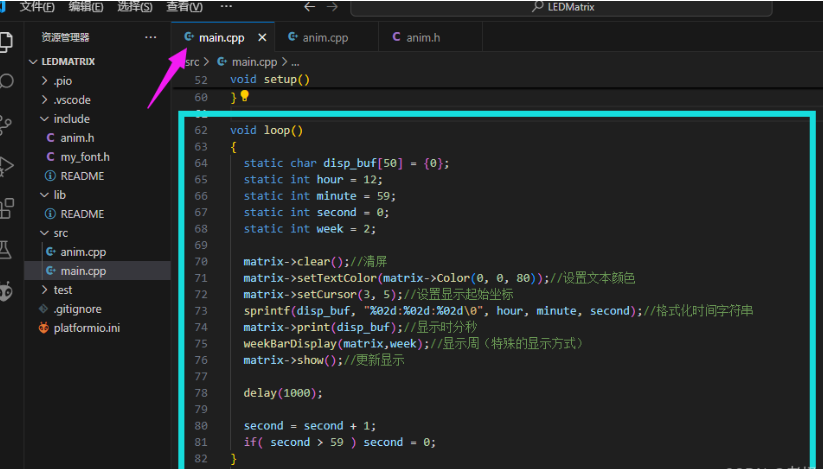Open explorer panel more actions ellipsis

point(151,37)
